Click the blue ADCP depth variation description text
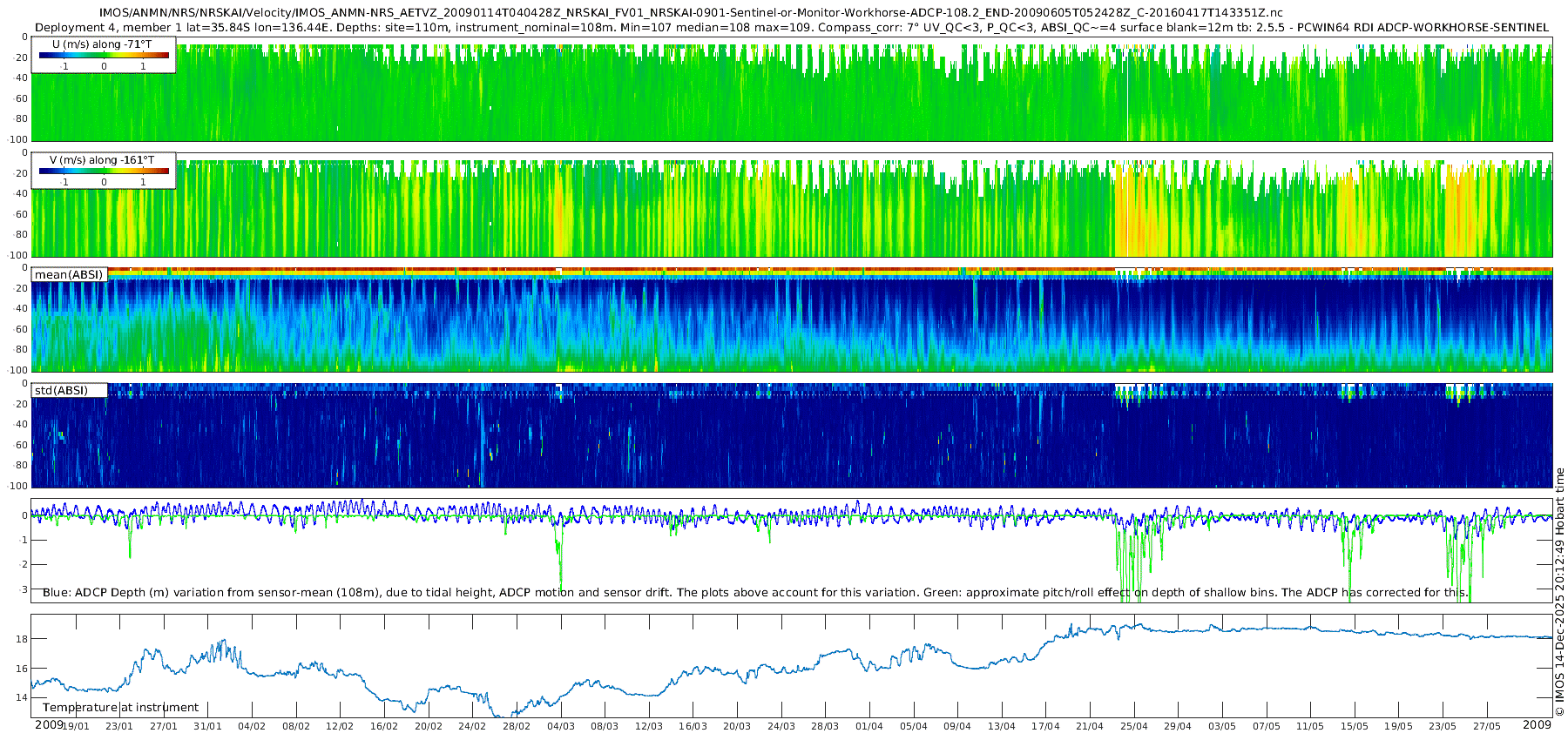 point(755,593)
